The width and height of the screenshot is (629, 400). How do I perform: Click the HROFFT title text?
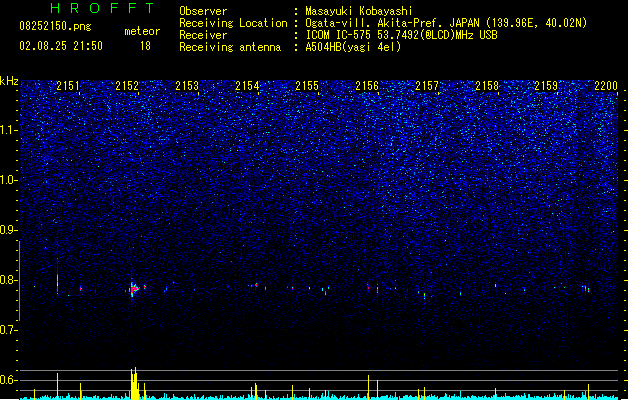(x=102, y=8)
